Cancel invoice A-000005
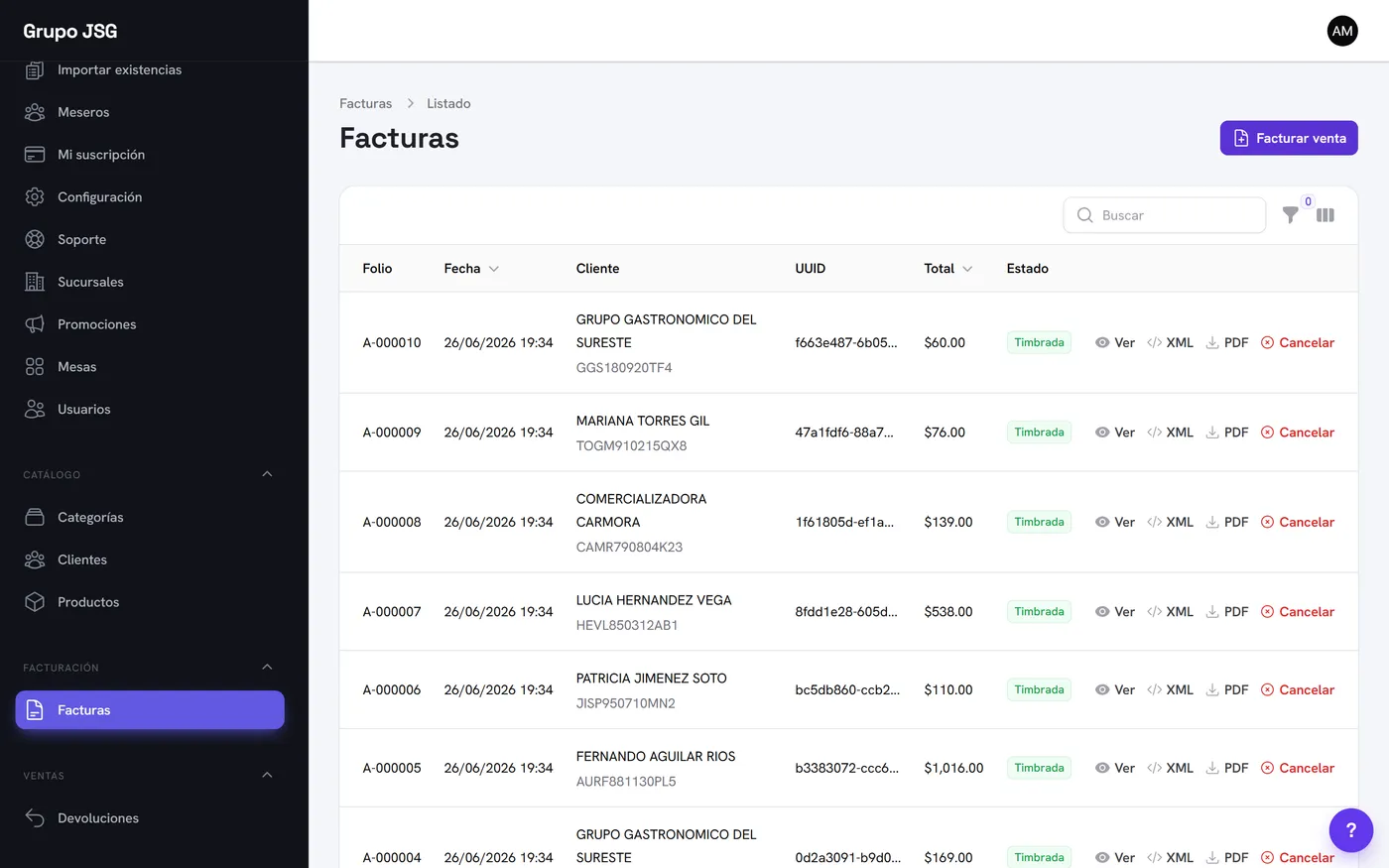 click(1298, 768)
